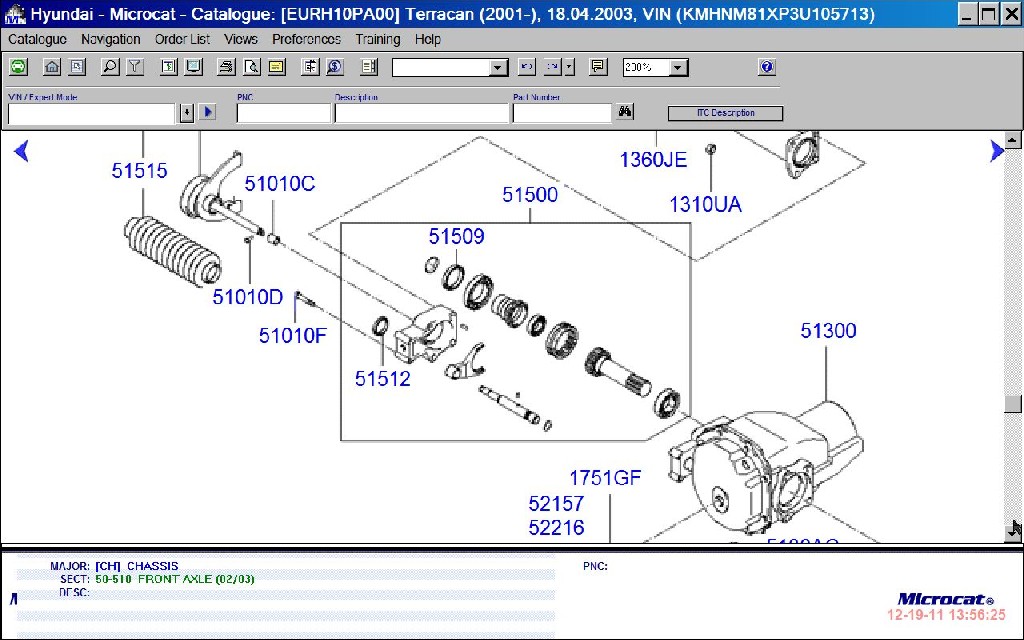Select part callout 51509

456,236
